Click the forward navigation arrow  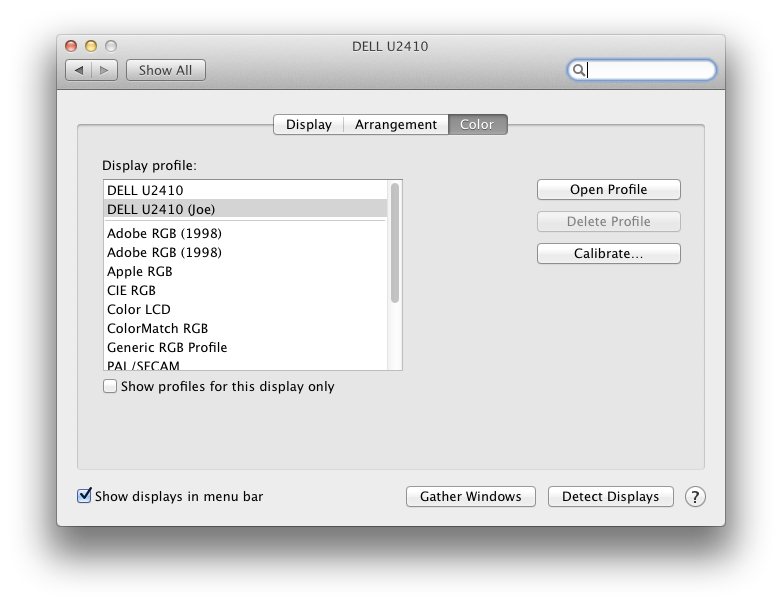104,70
